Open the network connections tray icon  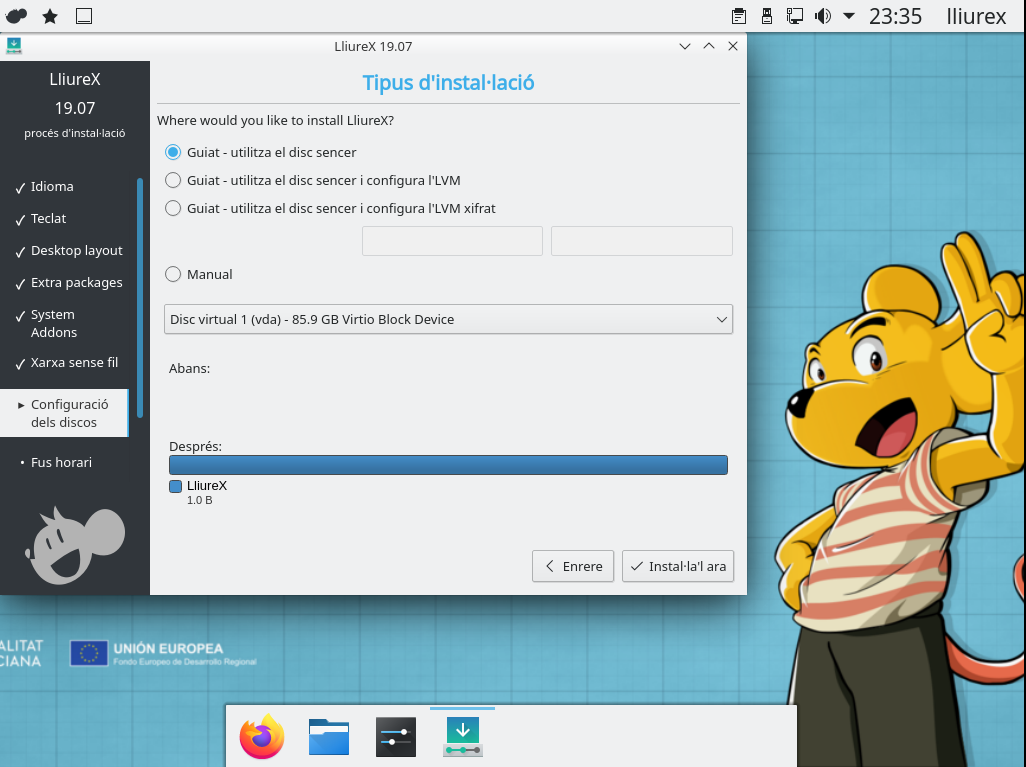point(795,16)
